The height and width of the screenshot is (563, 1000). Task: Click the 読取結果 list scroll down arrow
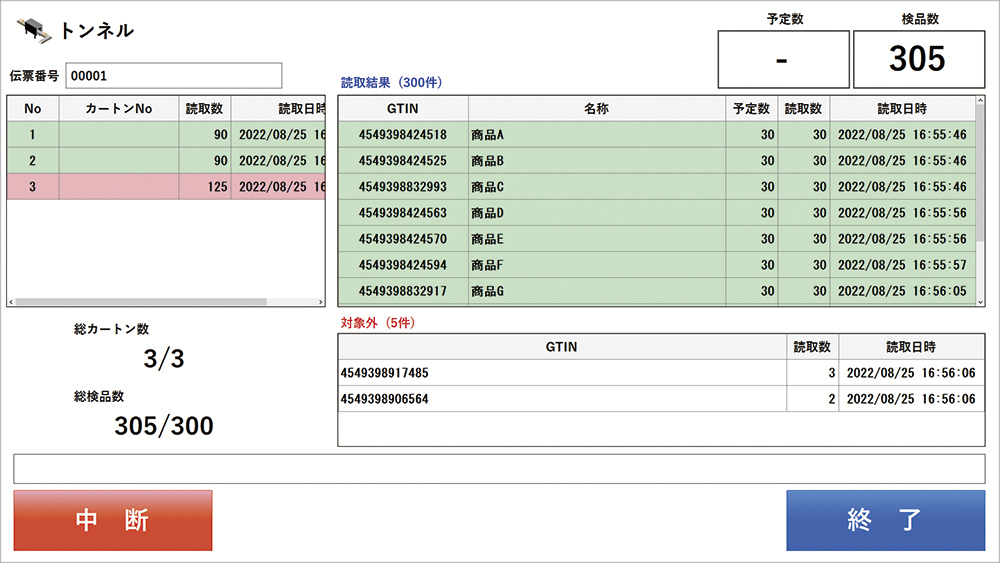click(980, 302)
